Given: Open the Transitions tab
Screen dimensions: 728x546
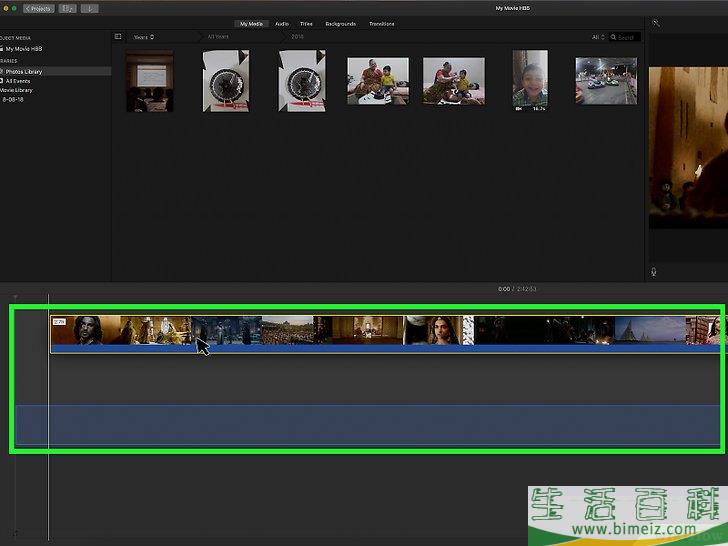Looking at the screenshot, I should click(x=382, y=24).
